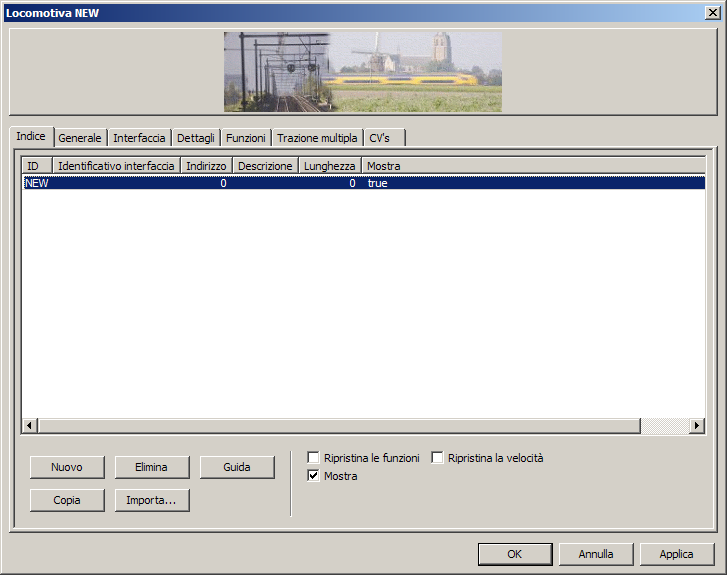Click the train banner image

pos(363,71)
